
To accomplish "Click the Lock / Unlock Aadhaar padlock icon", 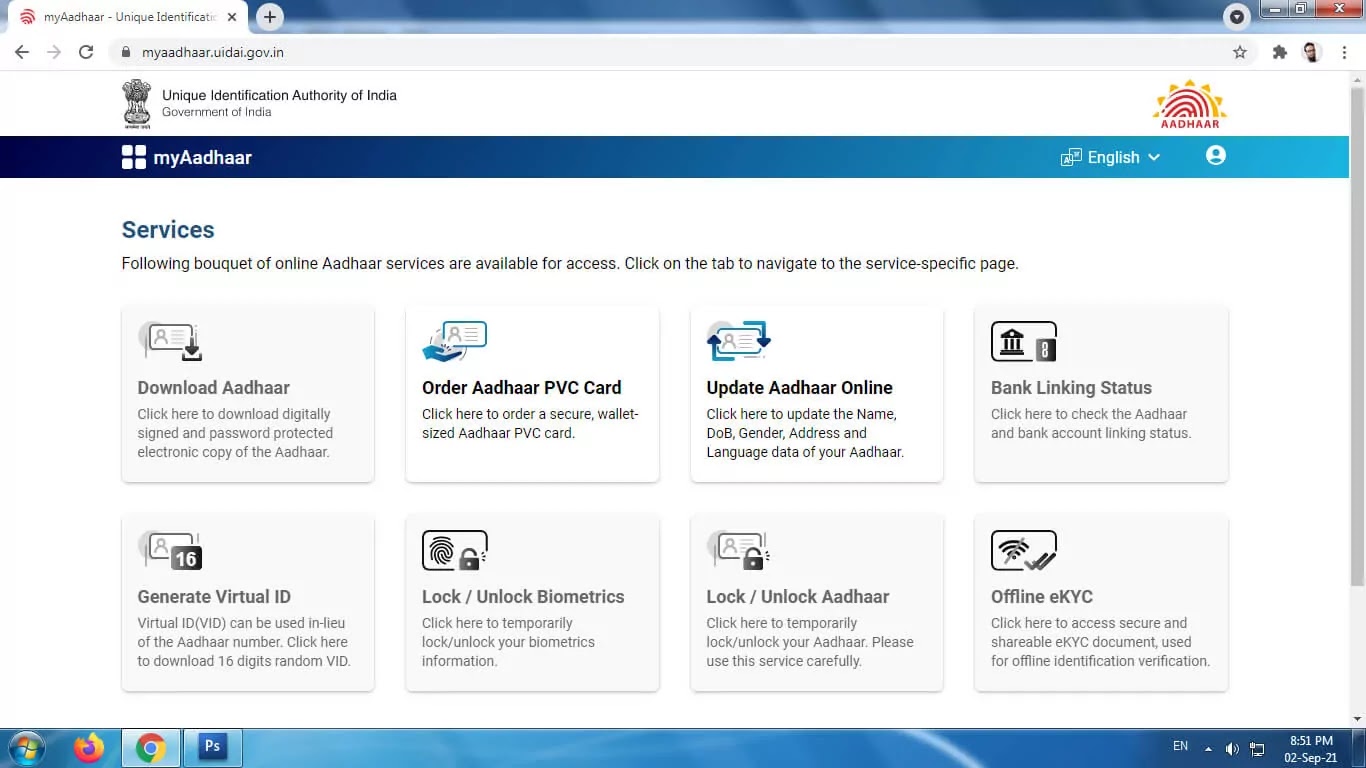I will pos(739,551).
